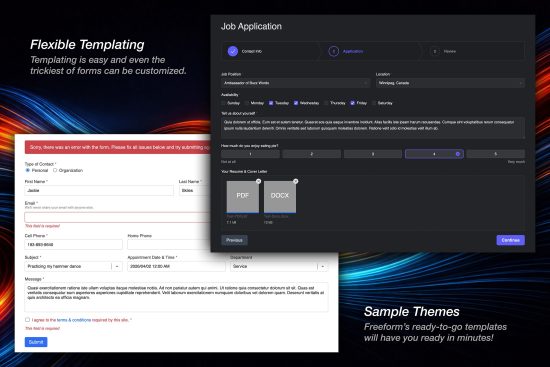
Task: Choose rating 4 on the pie scale
Action: click(434, 154)
